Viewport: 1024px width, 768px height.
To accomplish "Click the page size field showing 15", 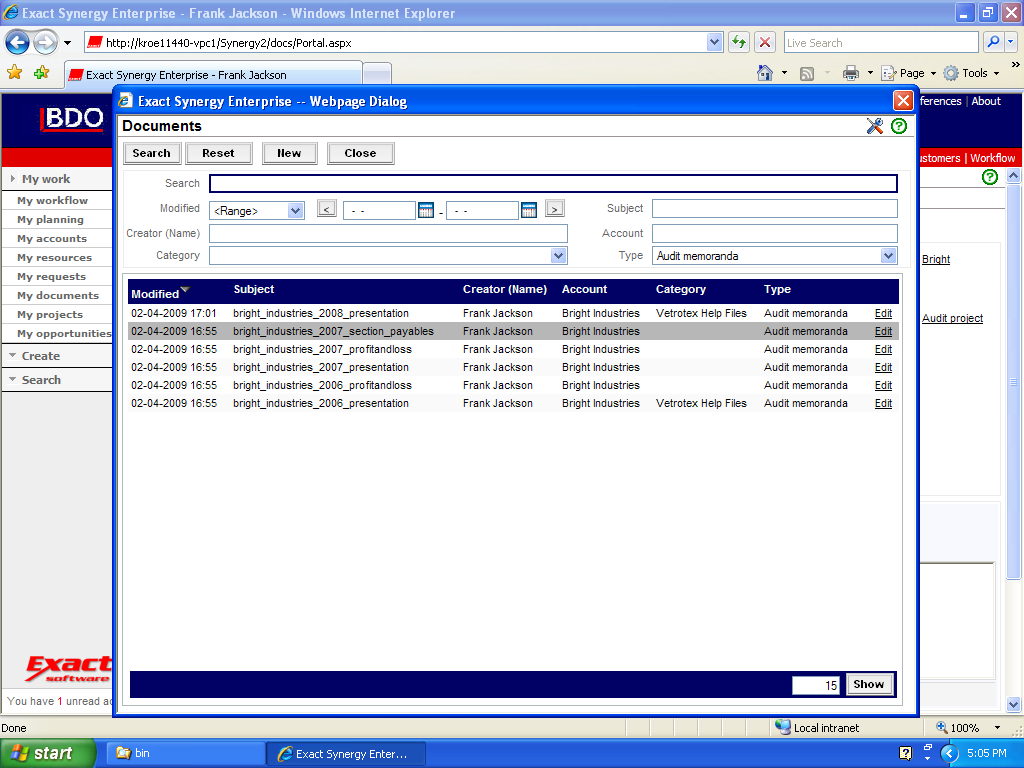I will click(816, 685).
